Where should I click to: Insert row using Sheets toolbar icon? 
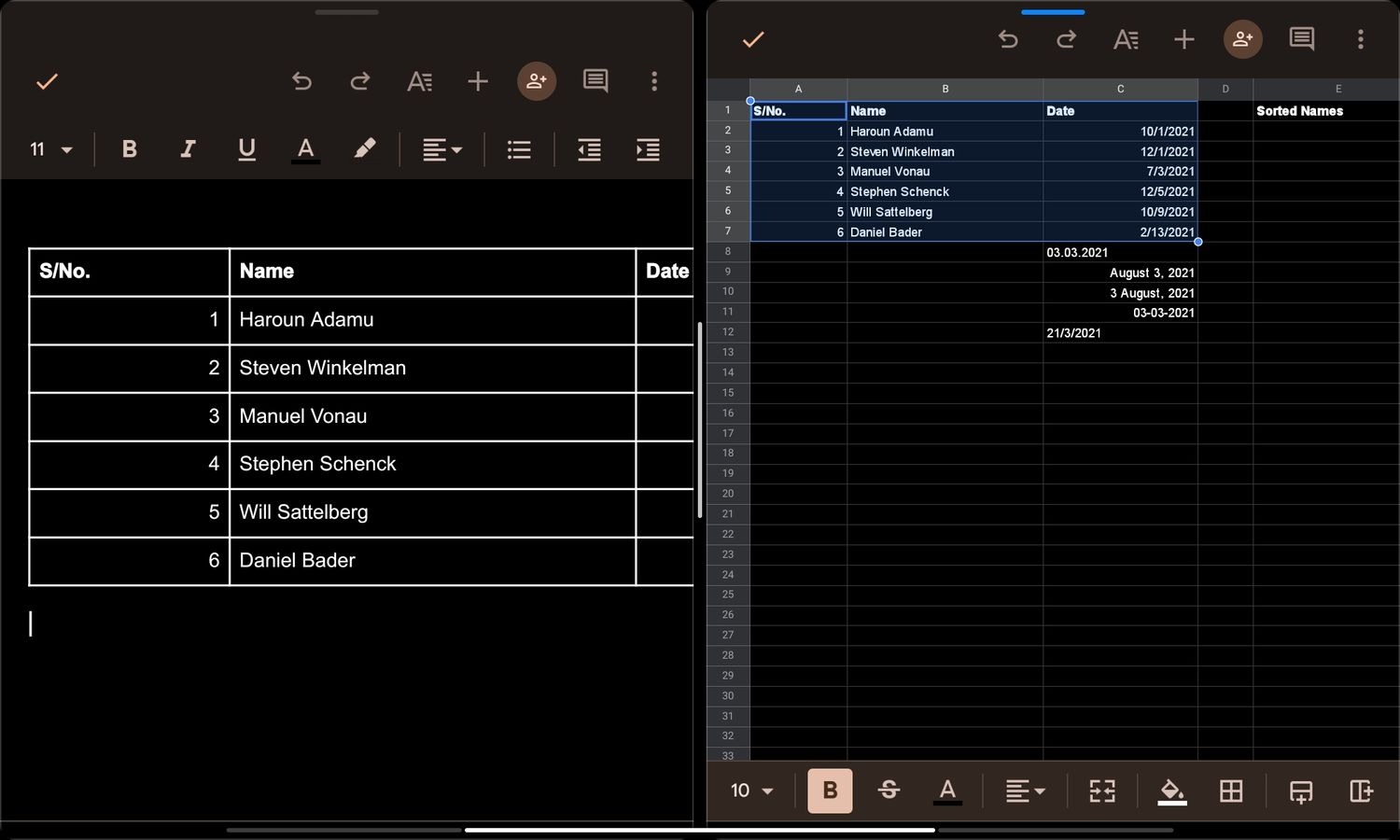[x=1301, y=791]
